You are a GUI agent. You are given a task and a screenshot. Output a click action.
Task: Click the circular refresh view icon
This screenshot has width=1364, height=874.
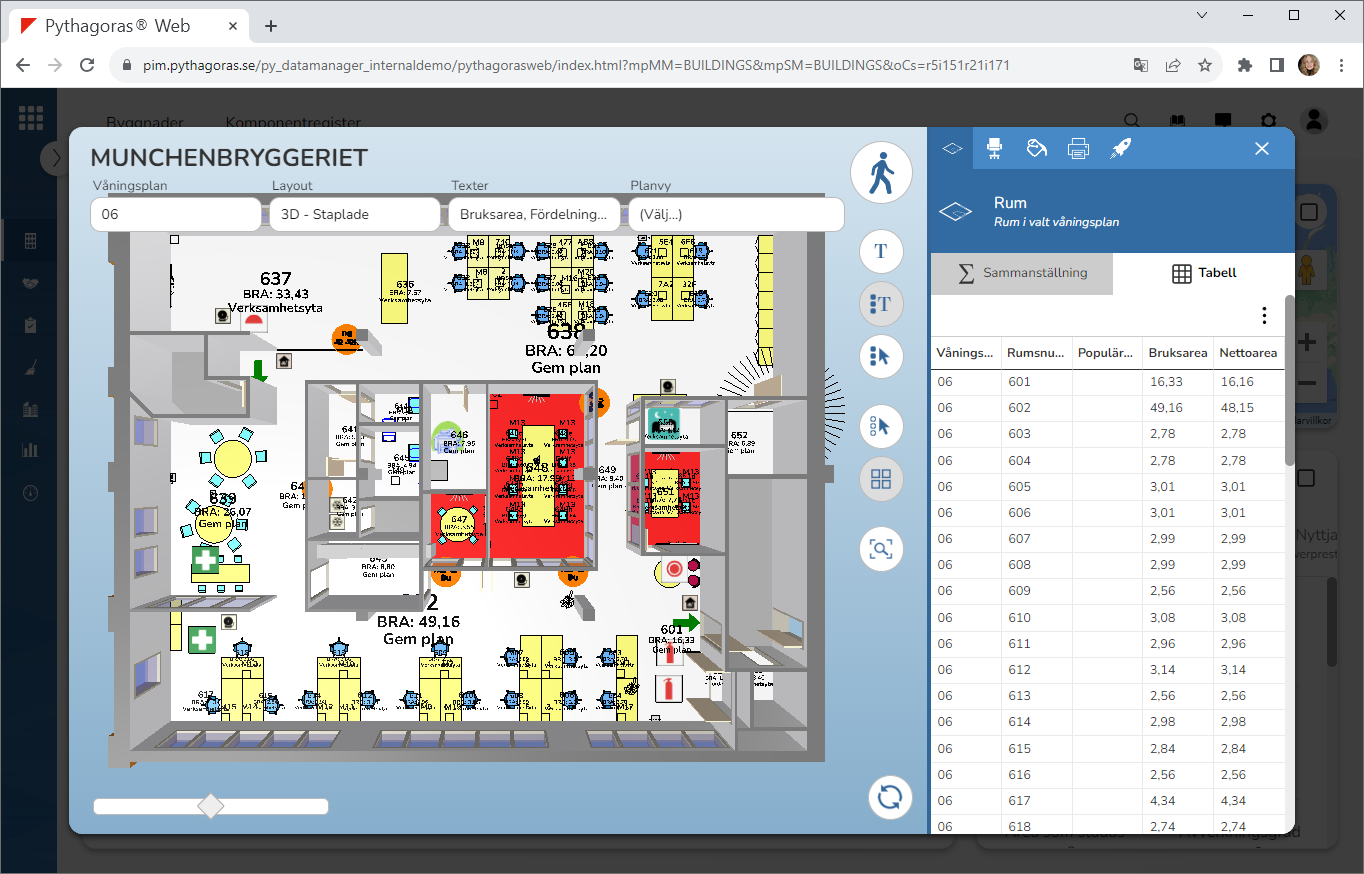pyautogui.click(x=889, y=798)
